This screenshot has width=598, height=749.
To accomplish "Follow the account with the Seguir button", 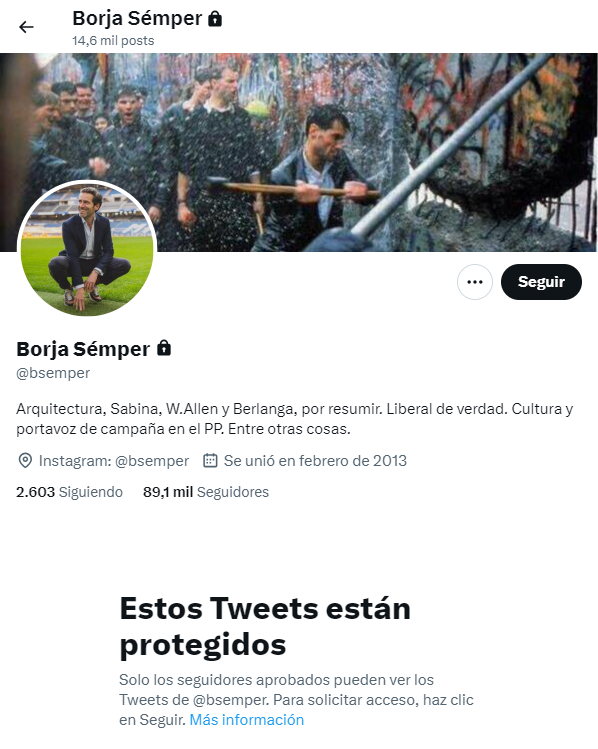I will click(541, 282).
